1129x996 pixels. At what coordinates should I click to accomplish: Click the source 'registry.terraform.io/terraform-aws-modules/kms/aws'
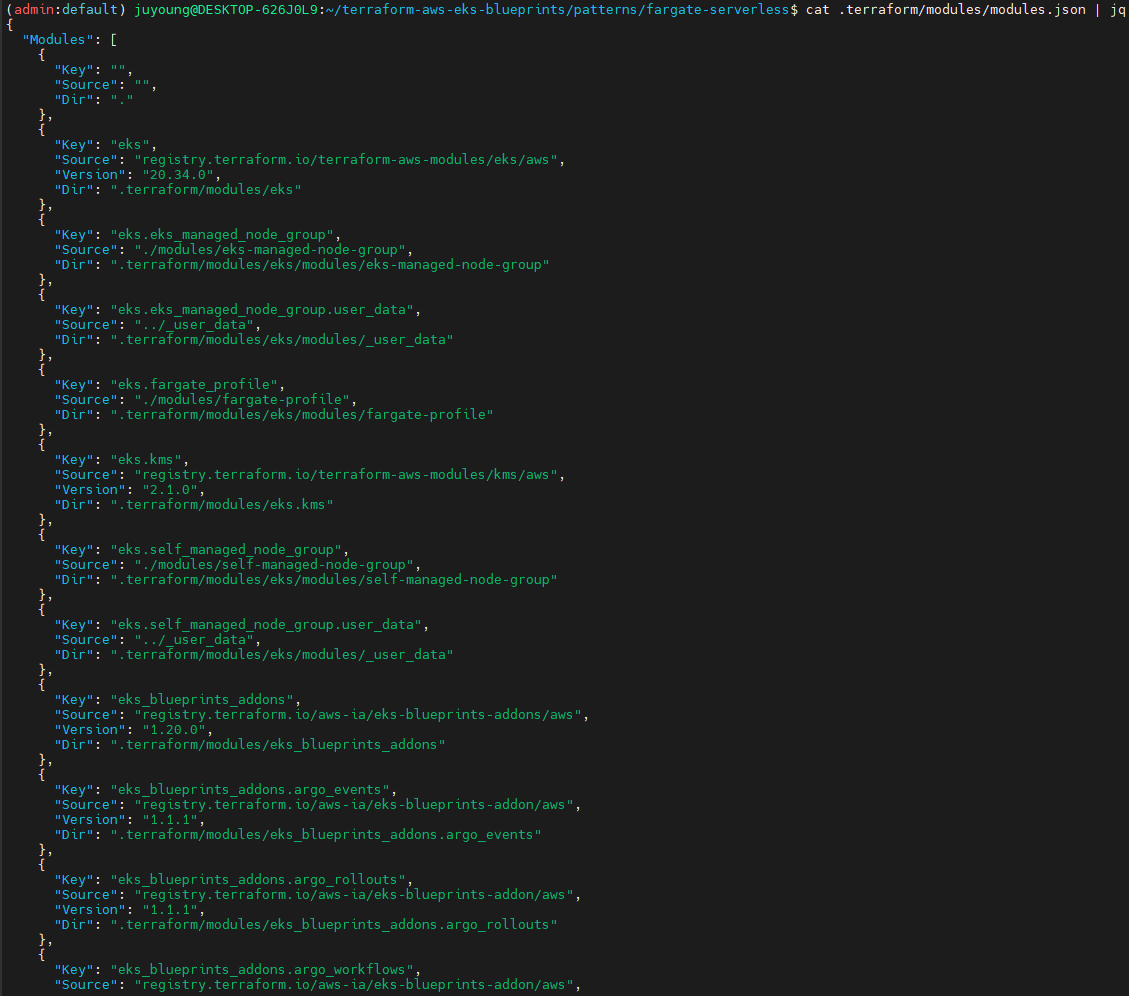(346, 475)
